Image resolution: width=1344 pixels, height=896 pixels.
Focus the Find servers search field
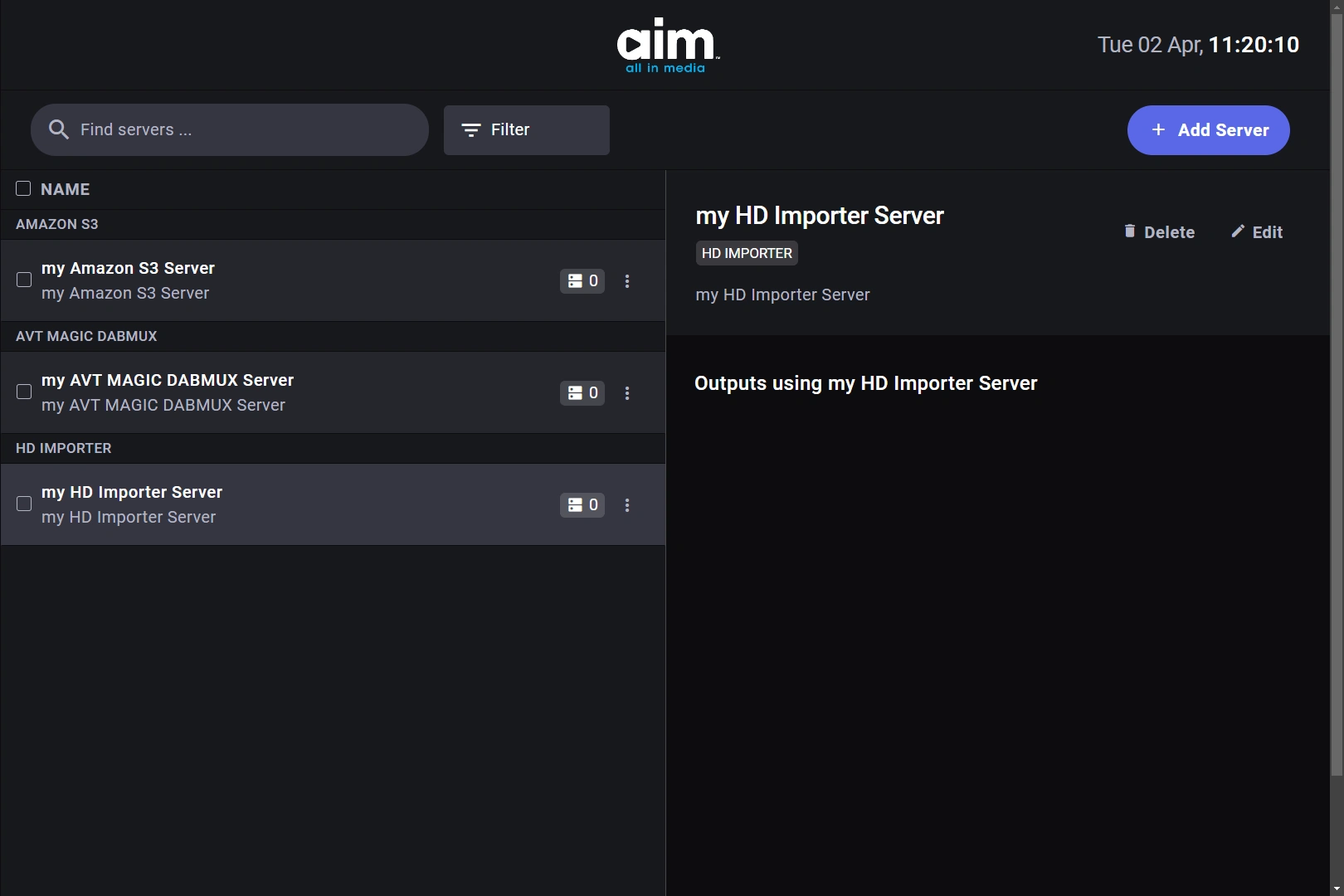pos(230,130)
